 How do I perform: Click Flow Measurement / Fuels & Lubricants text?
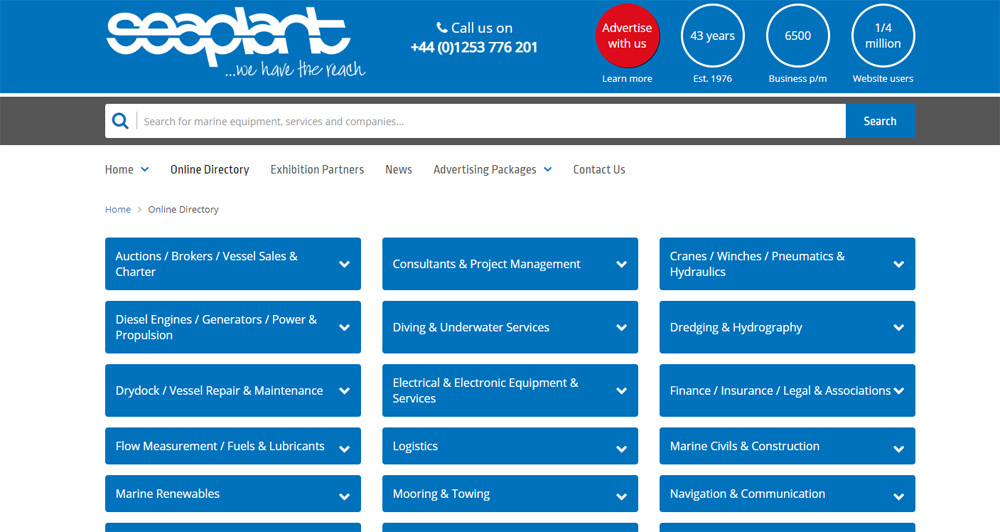220,446
